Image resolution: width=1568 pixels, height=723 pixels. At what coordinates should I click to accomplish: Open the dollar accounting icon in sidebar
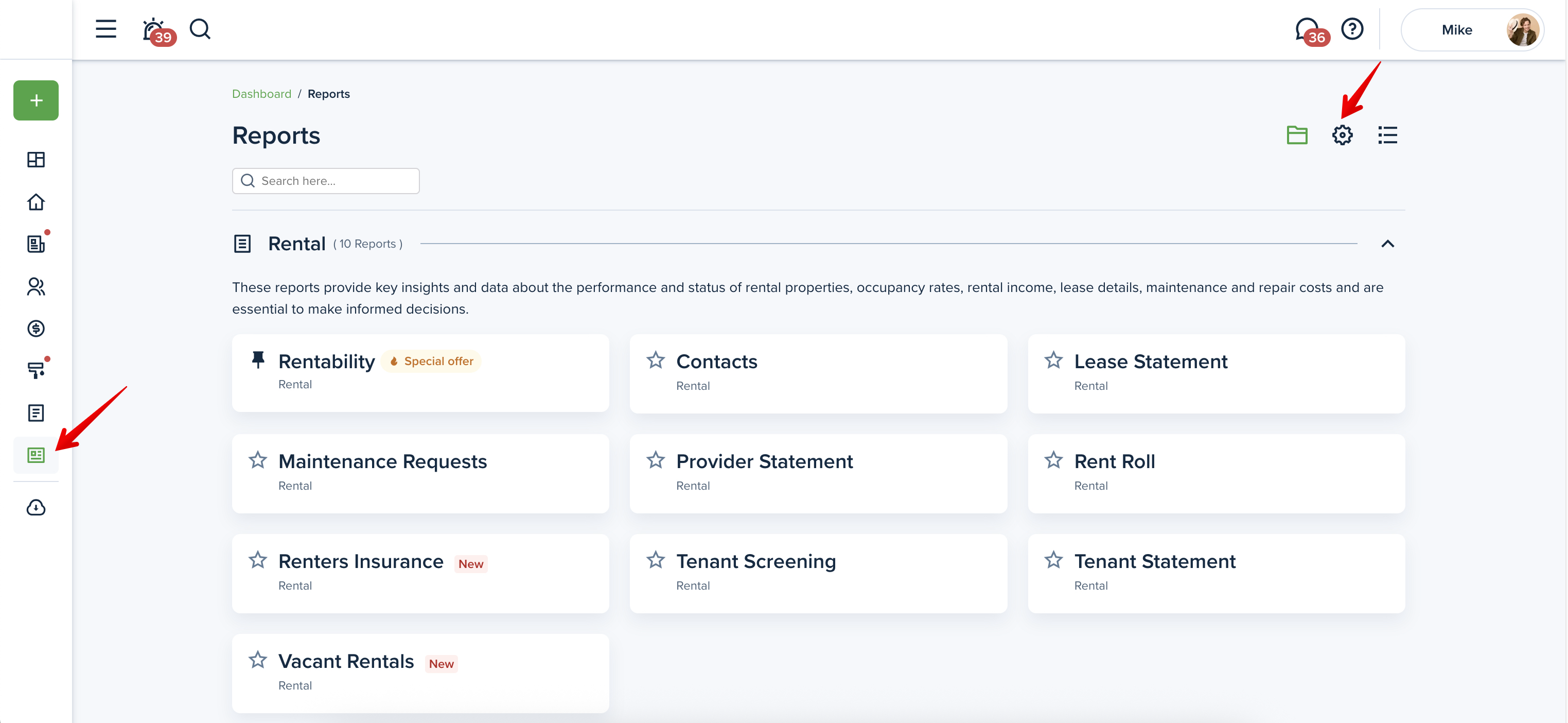pyautogui.click(x=36, y=329)
